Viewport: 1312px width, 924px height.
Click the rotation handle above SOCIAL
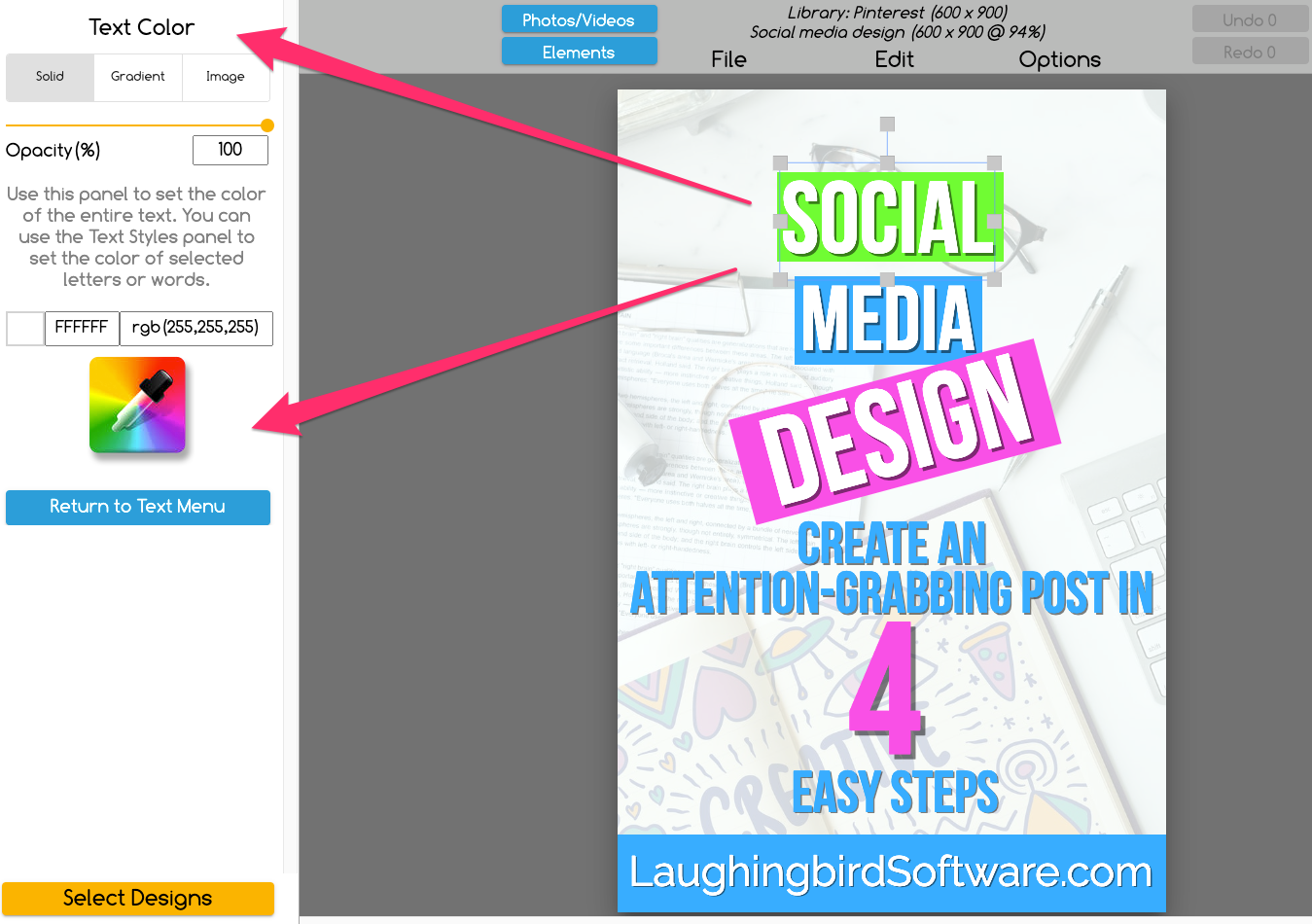pyautogui.click(x=887, y=124)
